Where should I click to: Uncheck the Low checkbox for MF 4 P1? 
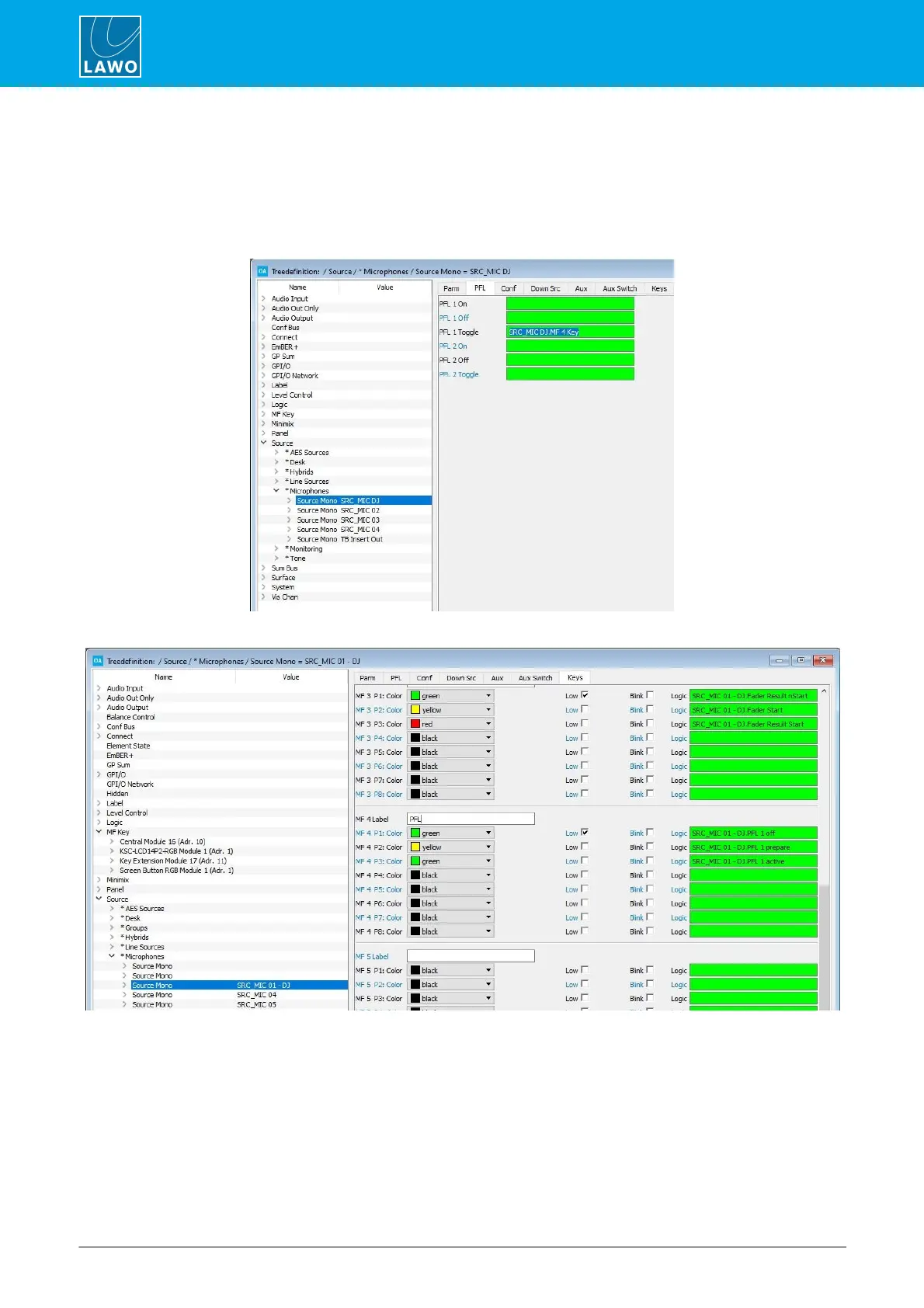click(x=585, y=832)
